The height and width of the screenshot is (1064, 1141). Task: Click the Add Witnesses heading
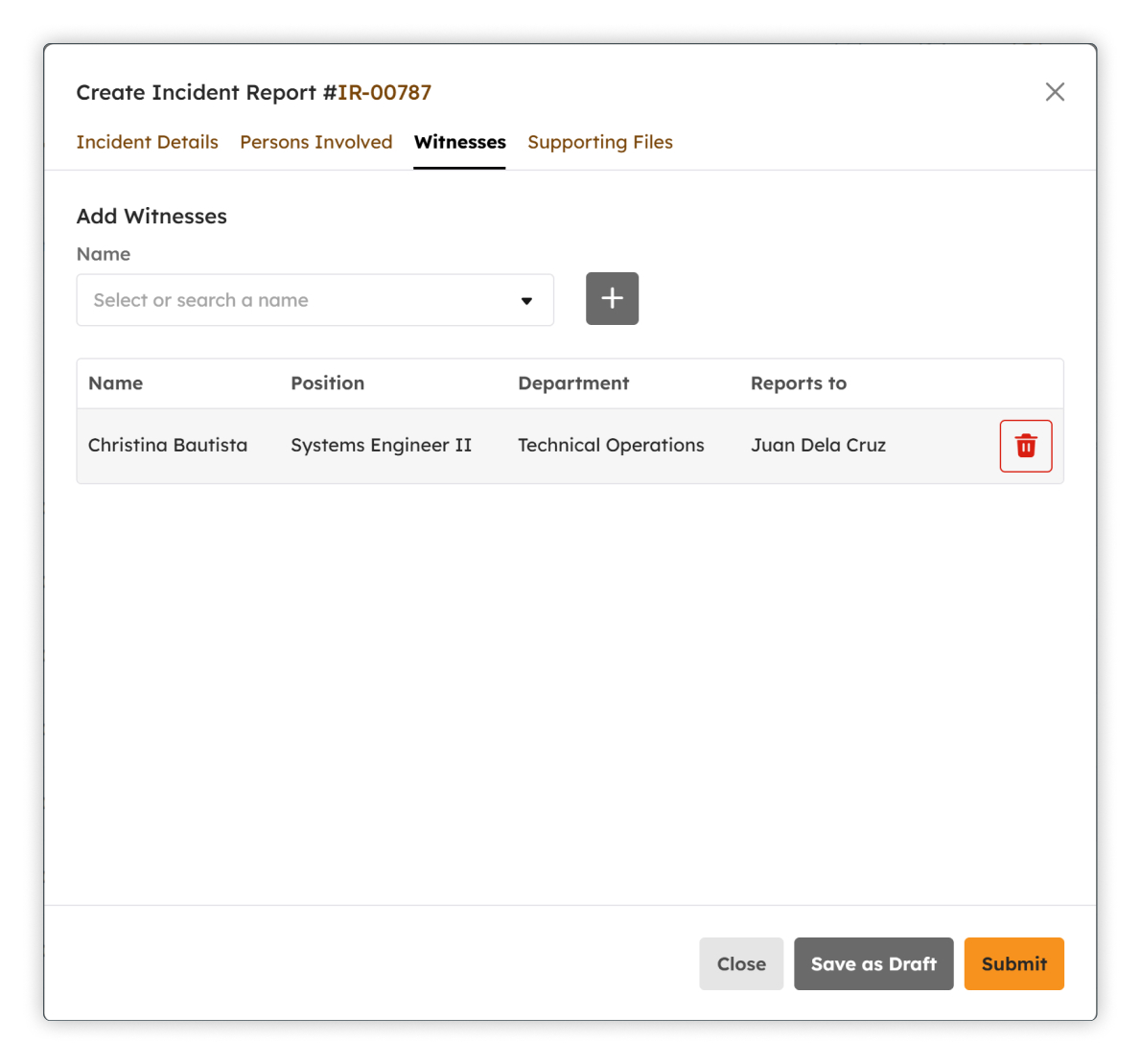pos(151,216)
